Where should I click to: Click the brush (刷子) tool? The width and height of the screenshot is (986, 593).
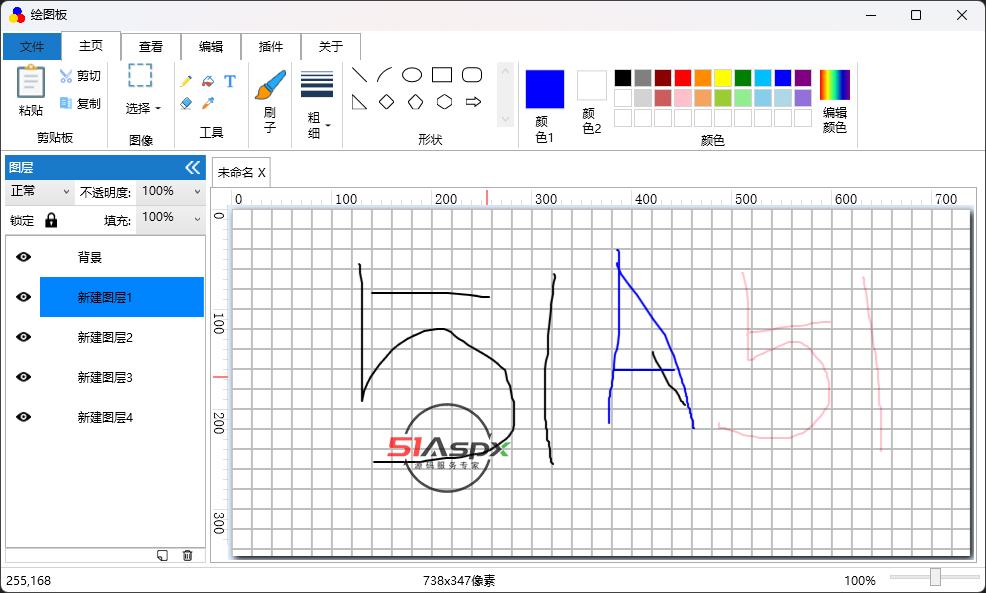pyautogui.click(x=269, y=100)
